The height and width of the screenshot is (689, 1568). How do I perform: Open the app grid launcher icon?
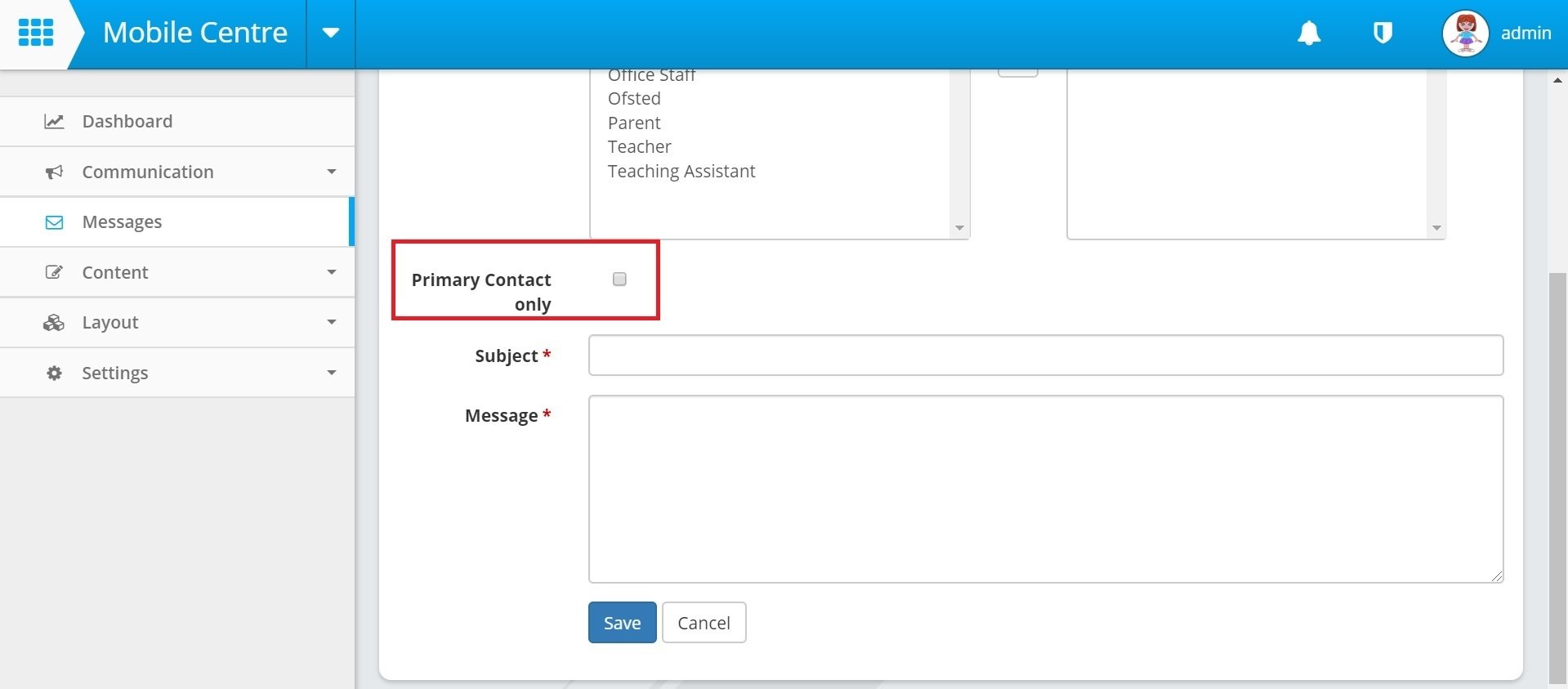(36, 33)
